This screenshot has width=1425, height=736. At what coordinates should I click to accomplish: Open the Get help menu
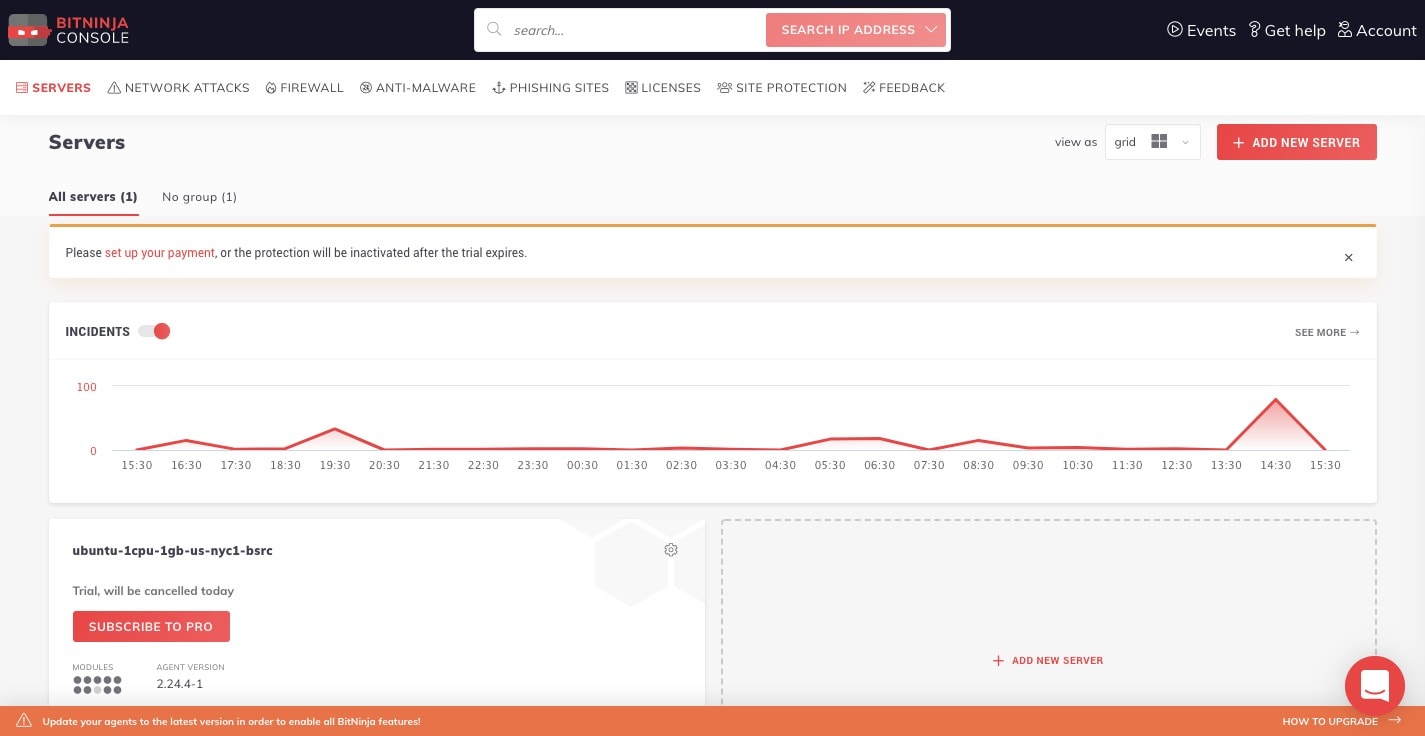pyautogui.click(x=1287, y=30)
